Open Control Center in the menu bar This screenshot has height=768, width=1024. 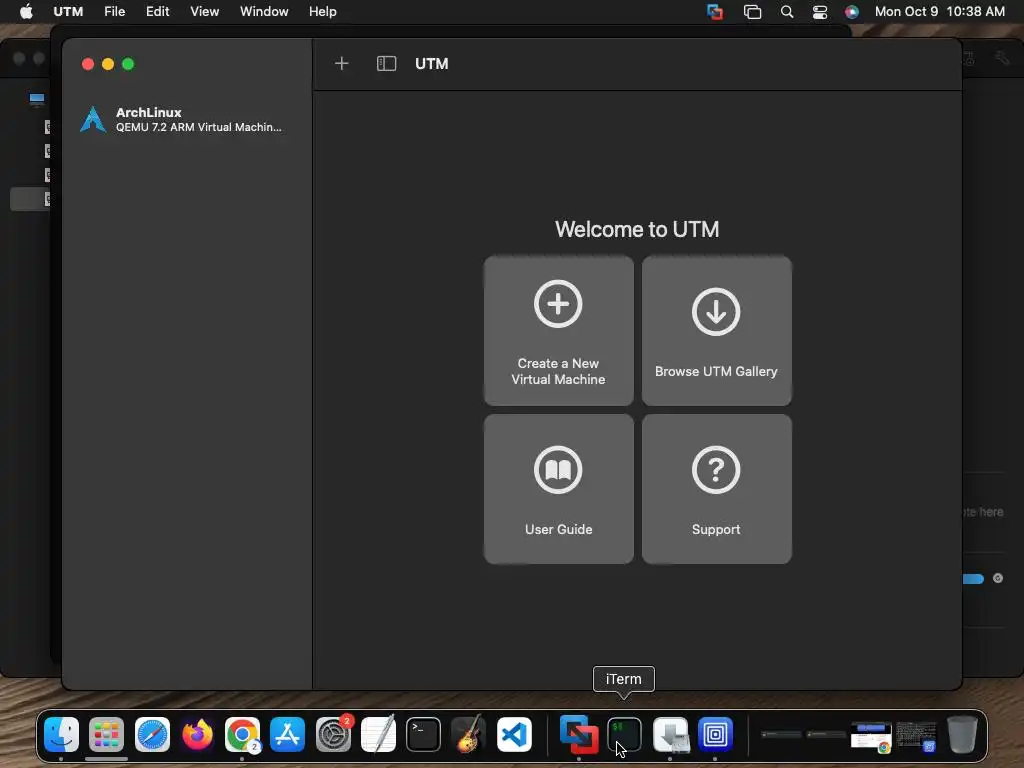click(x=820, y=12)
